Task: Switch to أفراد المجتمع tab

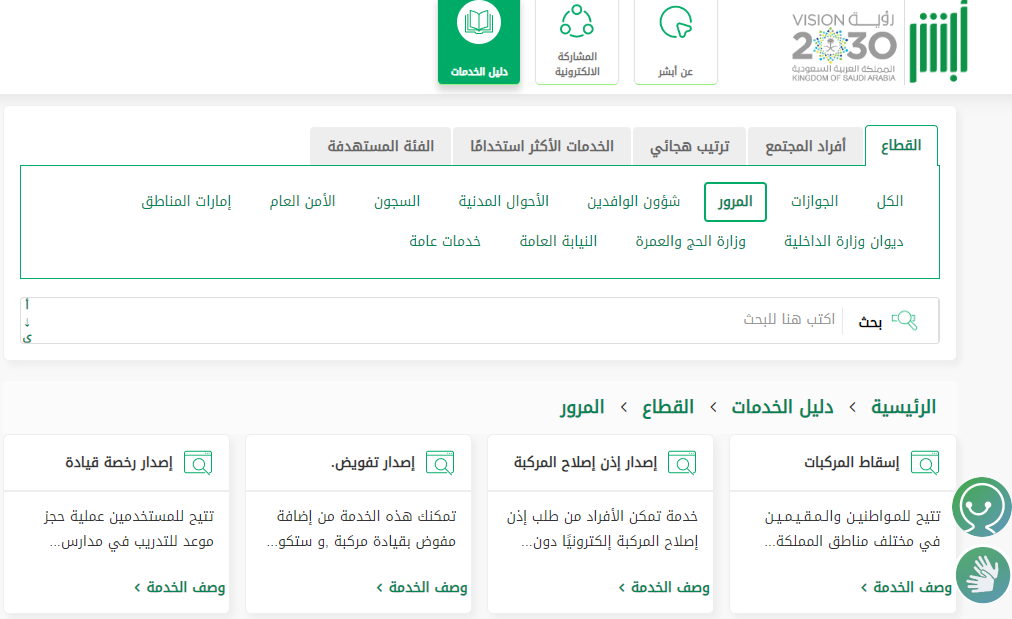Action: (805, 147)
